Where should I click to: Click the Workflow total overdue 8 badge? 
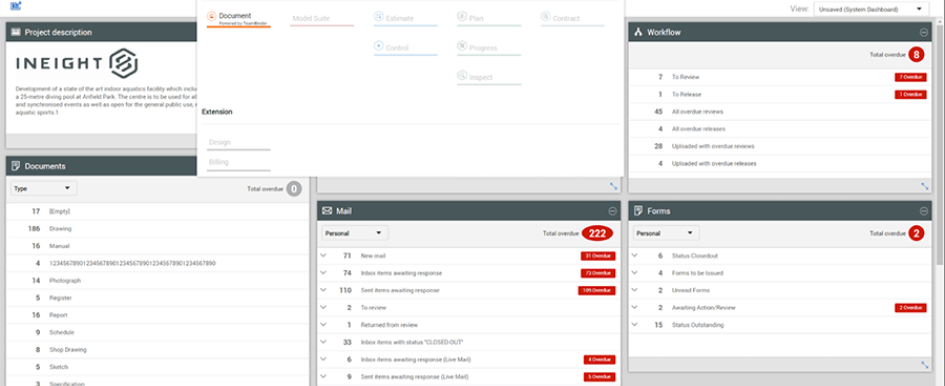tap(916, 55)
